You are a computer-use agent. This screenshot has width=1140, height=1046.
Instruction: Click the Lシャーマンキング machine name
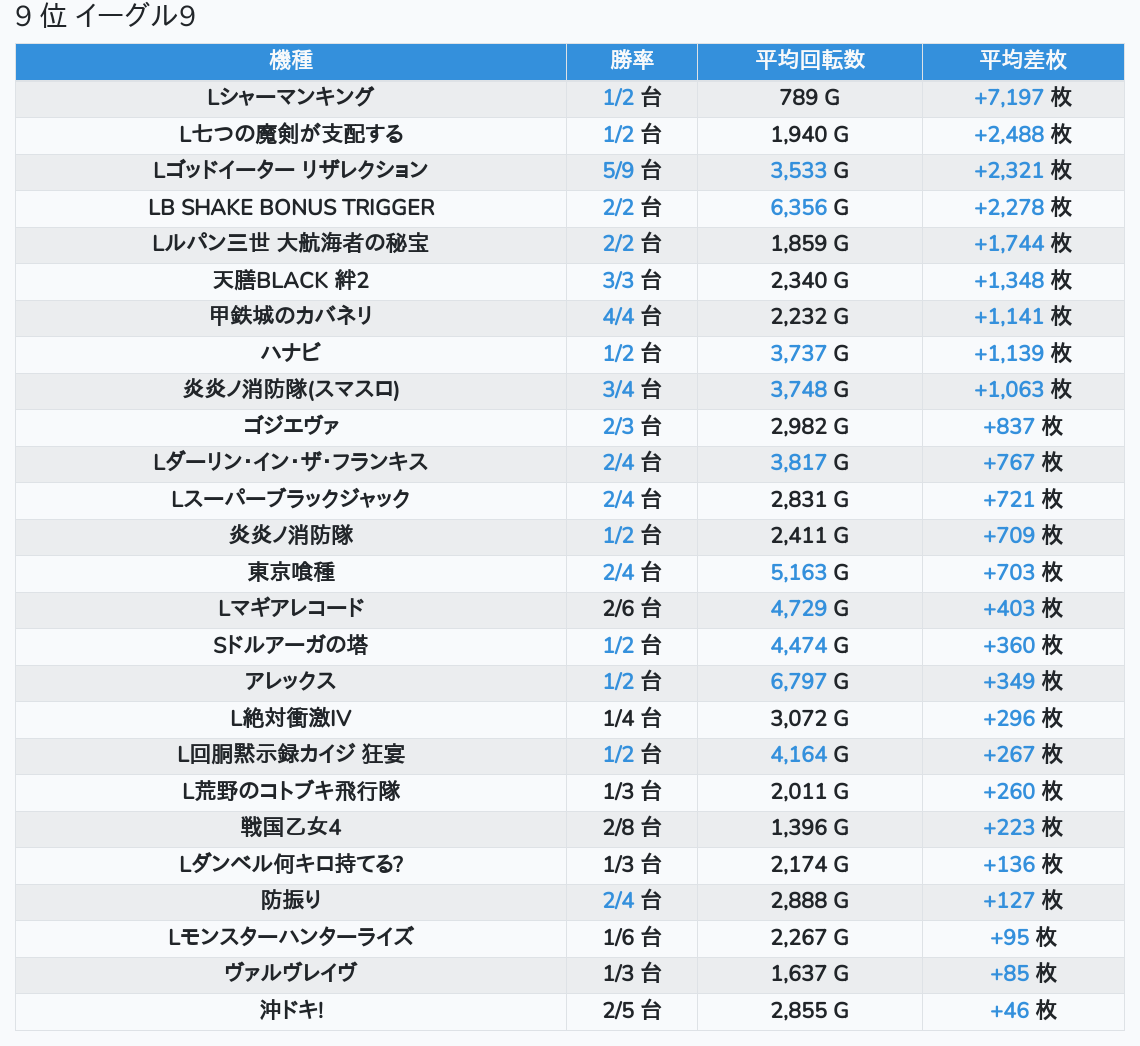pos(291,98)
